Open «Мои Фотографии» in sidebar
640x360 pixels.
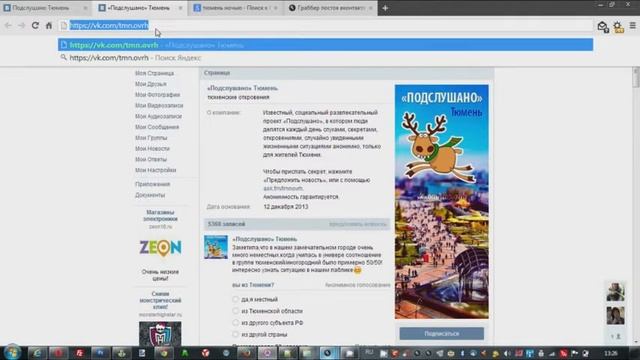tap(157, 95)
